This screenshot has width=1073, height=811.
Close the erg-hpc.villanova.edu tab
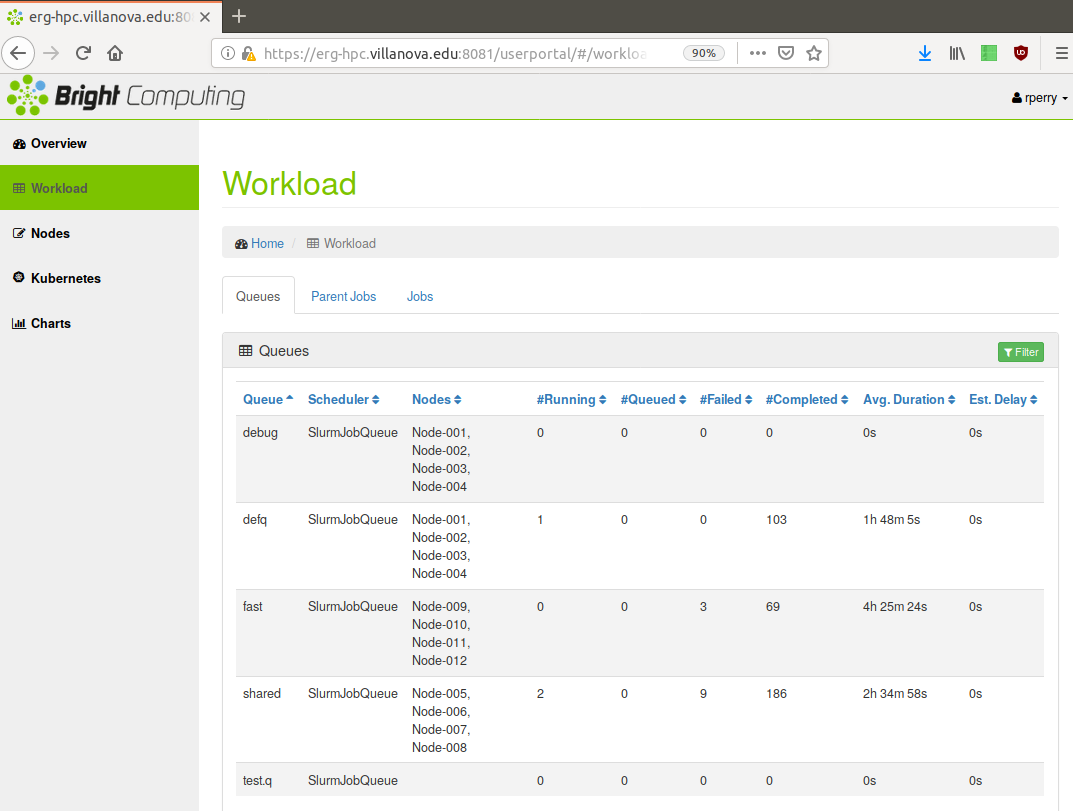pos(205,17)
